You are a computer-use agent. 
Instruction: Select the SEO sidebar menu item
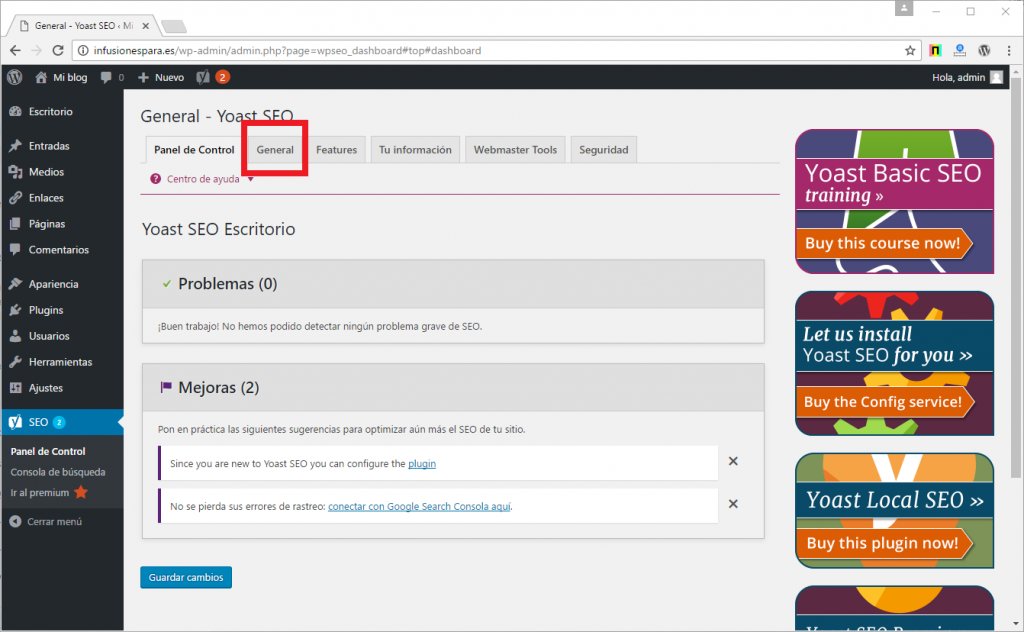tap(61, 422)
